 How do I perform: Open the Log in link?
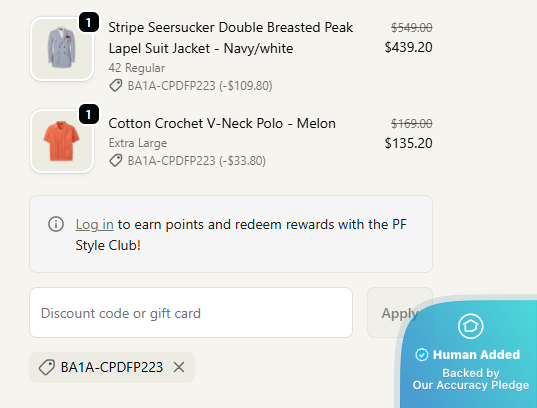point(95,224)
